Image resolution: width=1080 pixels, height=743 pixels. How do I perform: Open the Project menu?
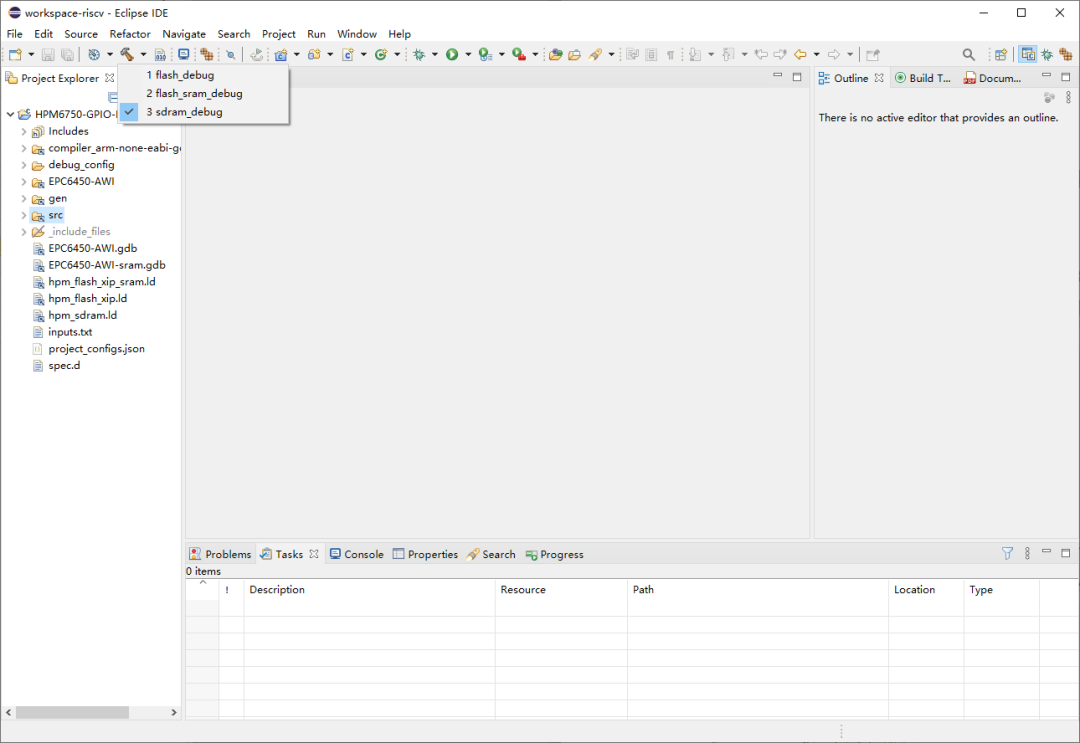coord(278,34)
